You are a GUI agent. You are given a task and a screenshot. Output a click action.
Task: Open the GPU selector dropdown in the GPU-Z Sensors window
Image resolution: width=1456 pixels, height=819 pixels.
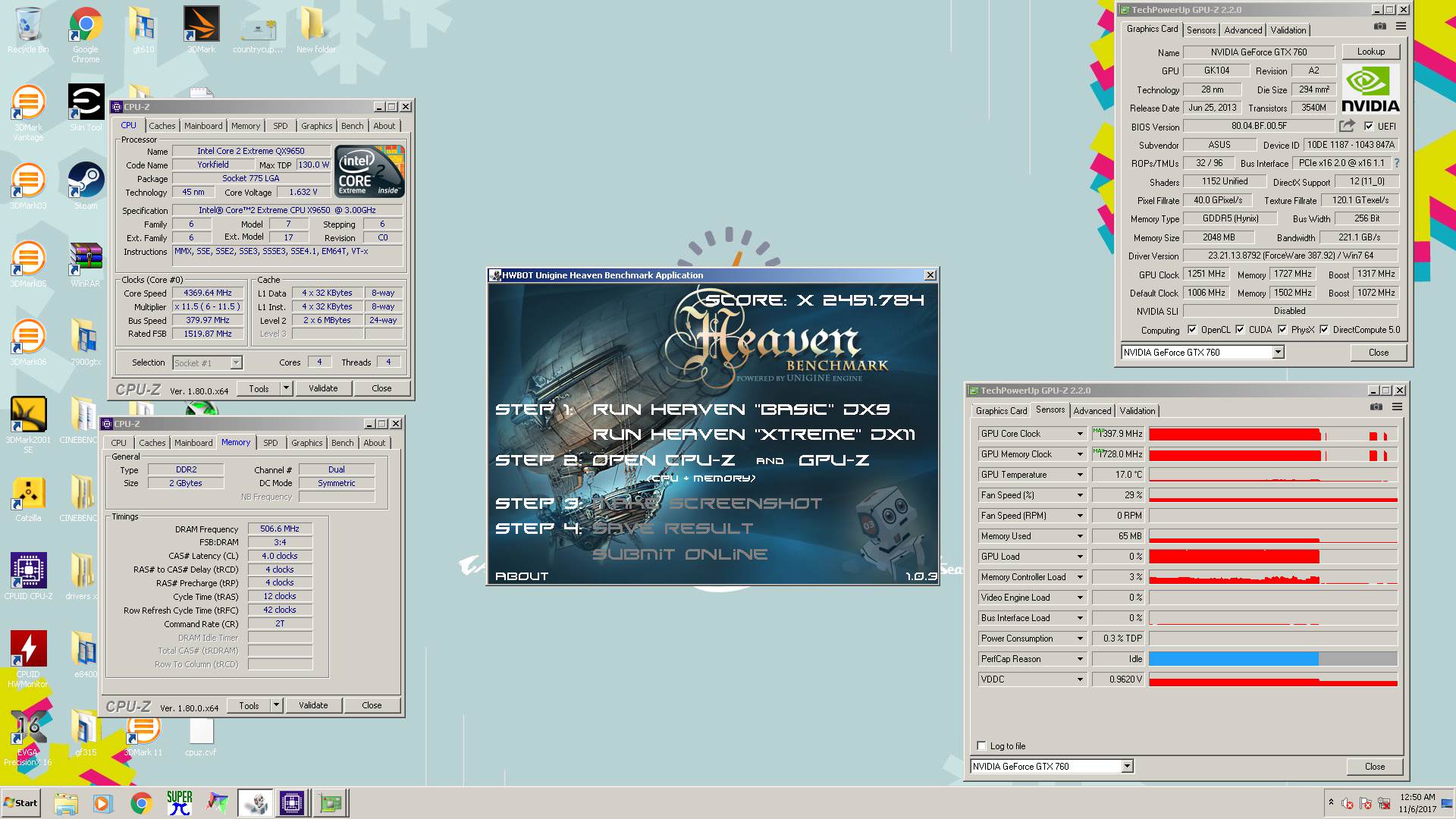tap(1127, 767)
